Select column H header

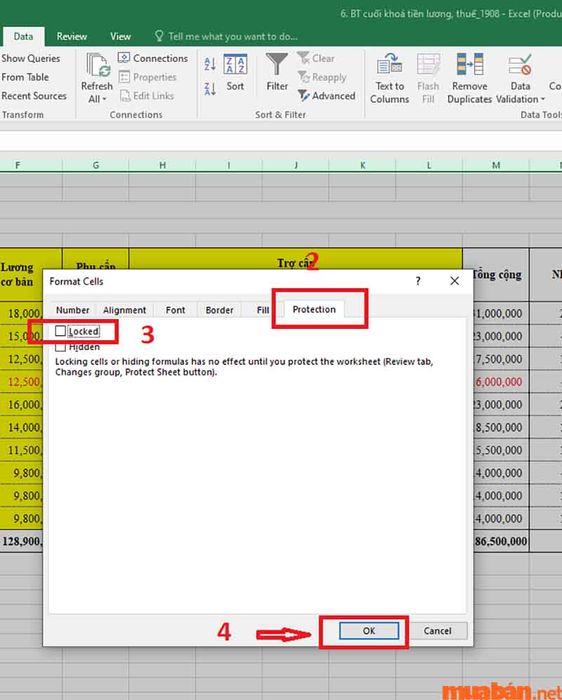(x=162, y=165)
